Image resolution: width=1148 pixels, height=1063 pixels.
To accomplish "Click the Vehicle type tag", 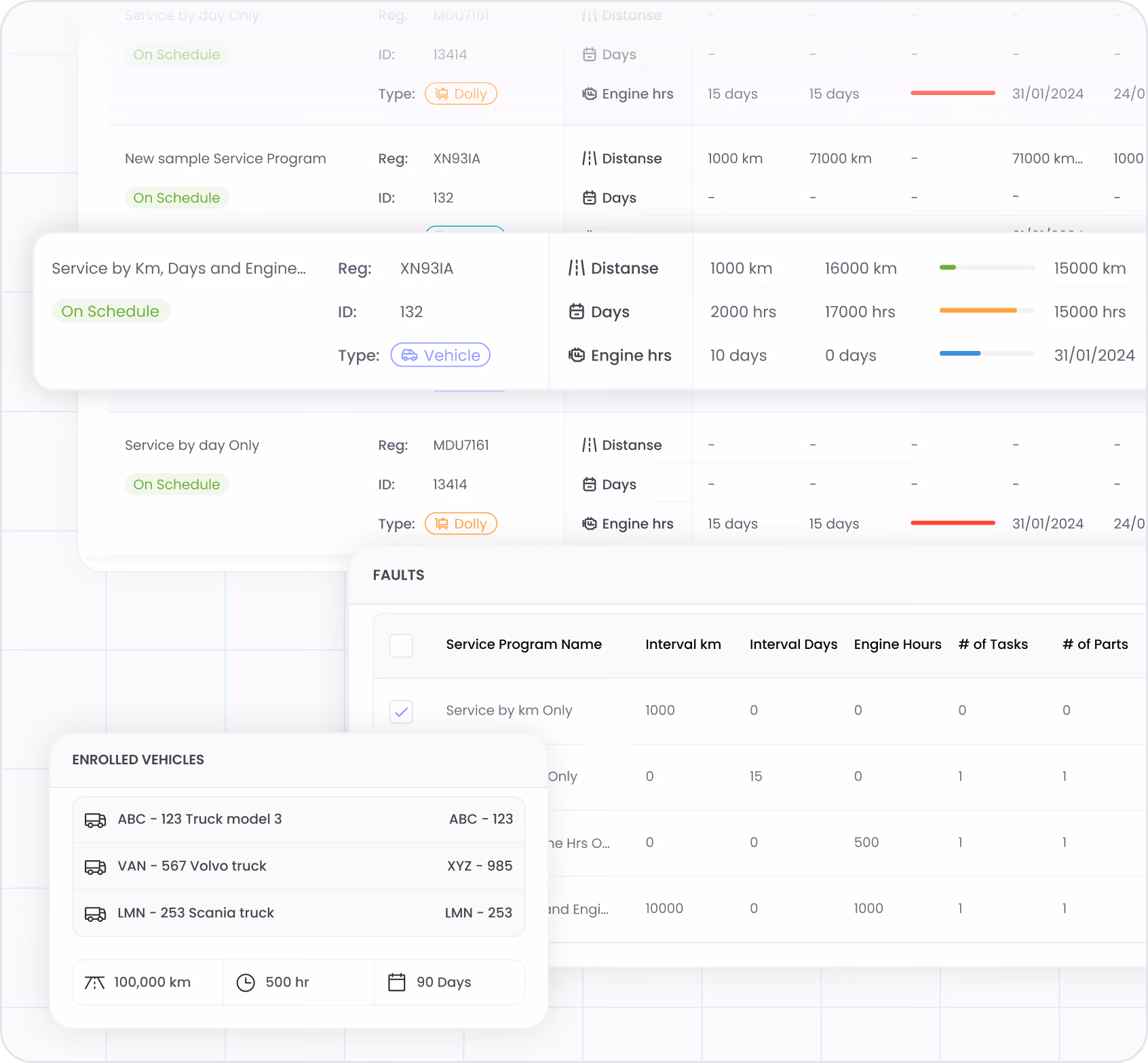I will [x=440, y=355].
